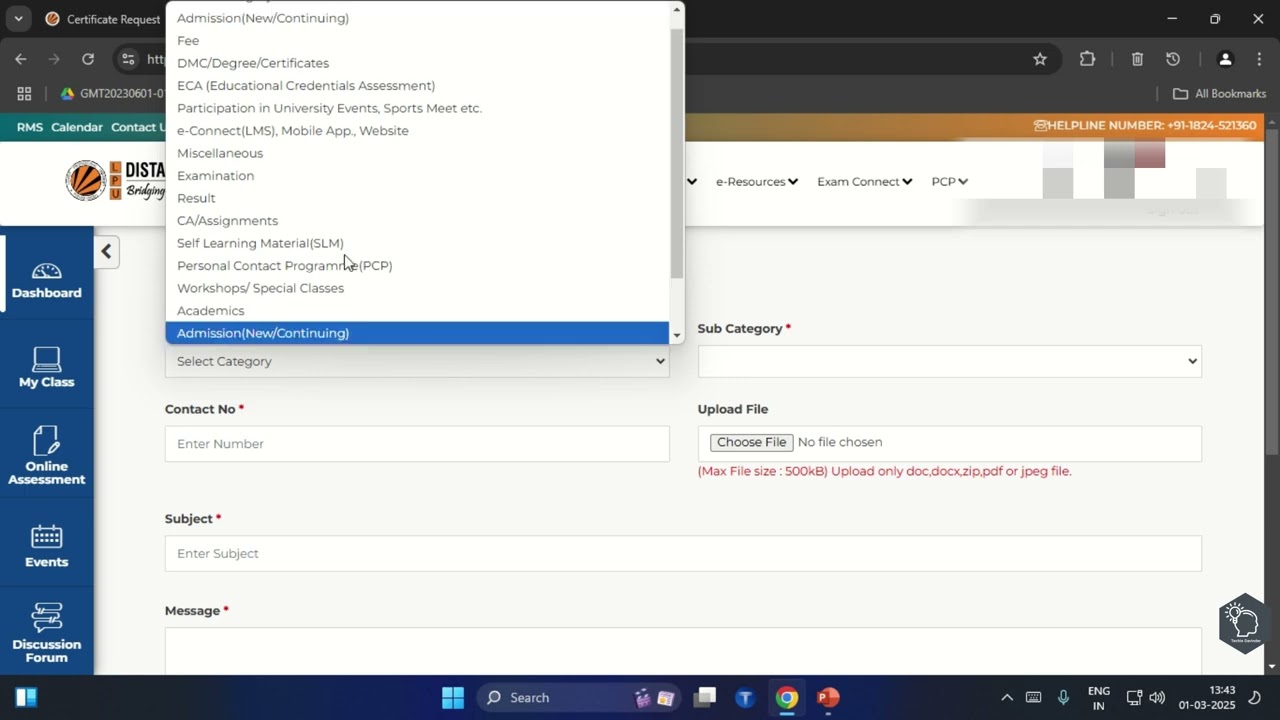
Task: Open the All Bookmarks folder
Action: coord(1219,93)
